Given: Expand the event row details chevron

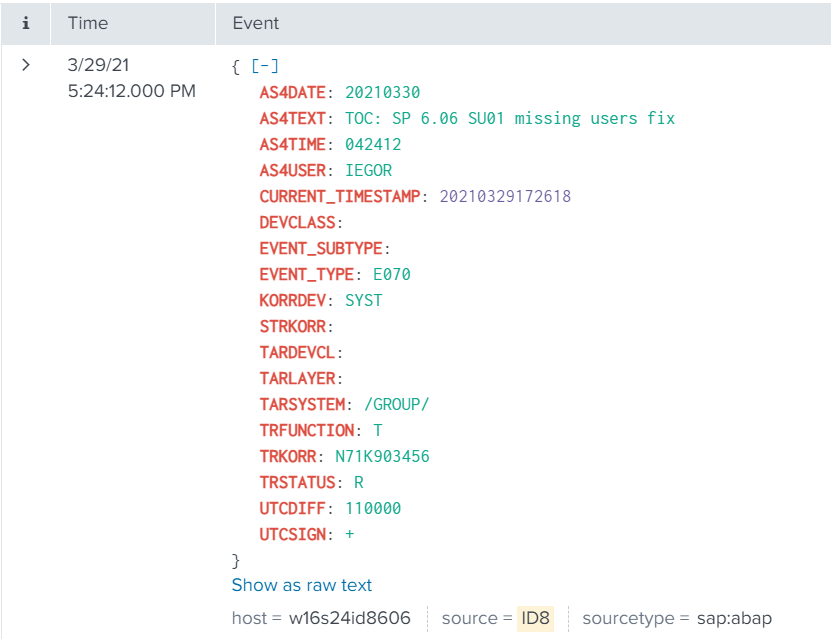Looking at the screenshot, I should [26, 65].
